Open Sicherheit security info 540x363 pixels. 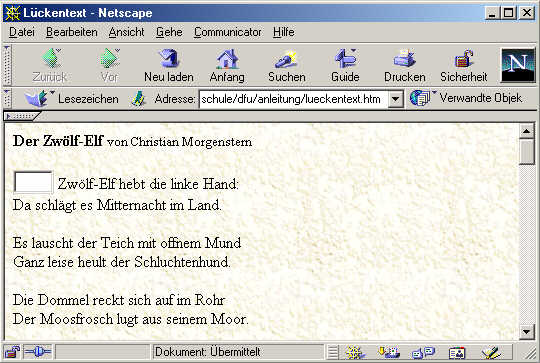(x=464, y=65)
